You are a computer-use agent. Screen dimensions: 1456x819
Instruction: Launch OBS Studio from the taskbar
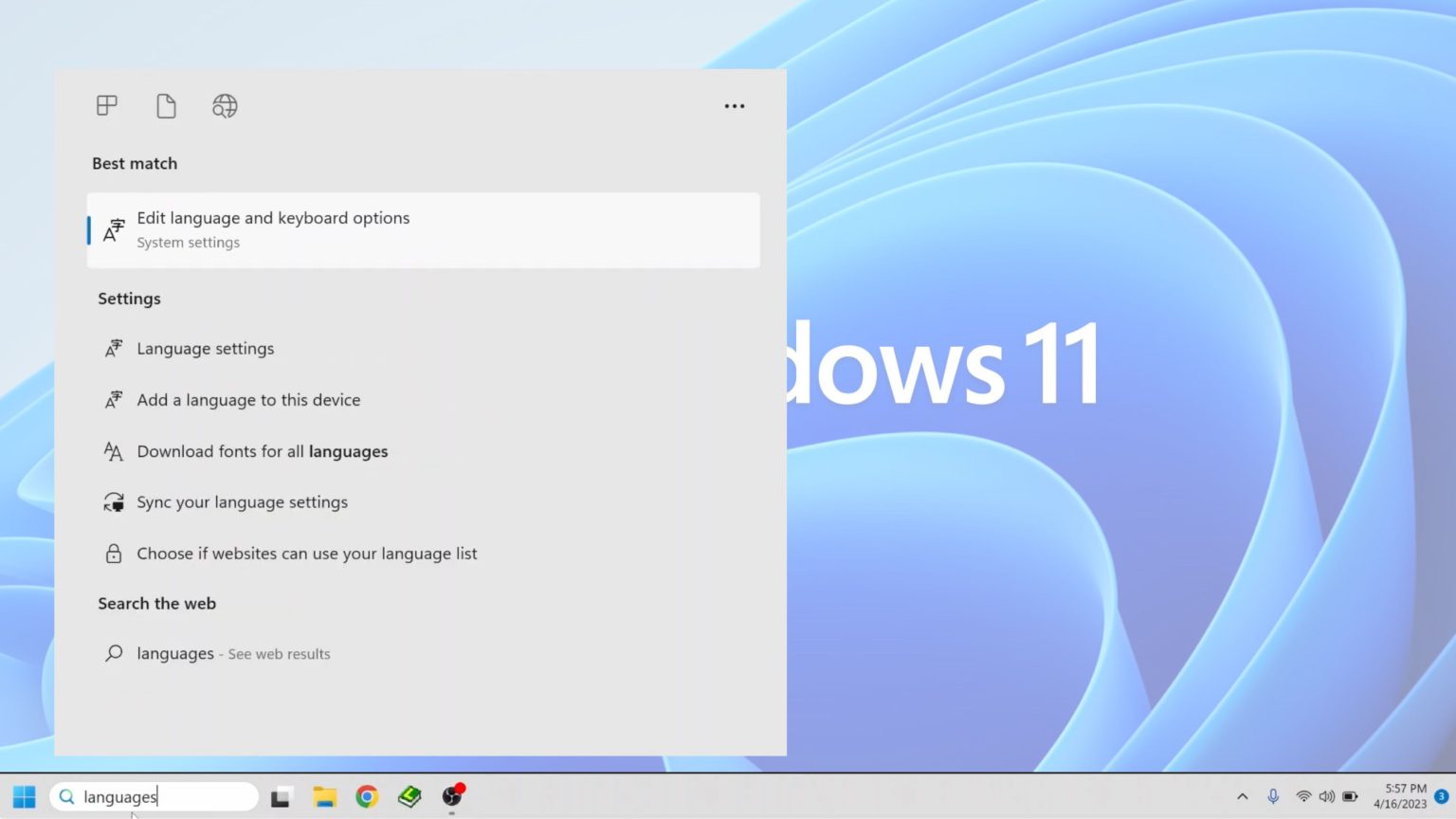tap(452, 796)
